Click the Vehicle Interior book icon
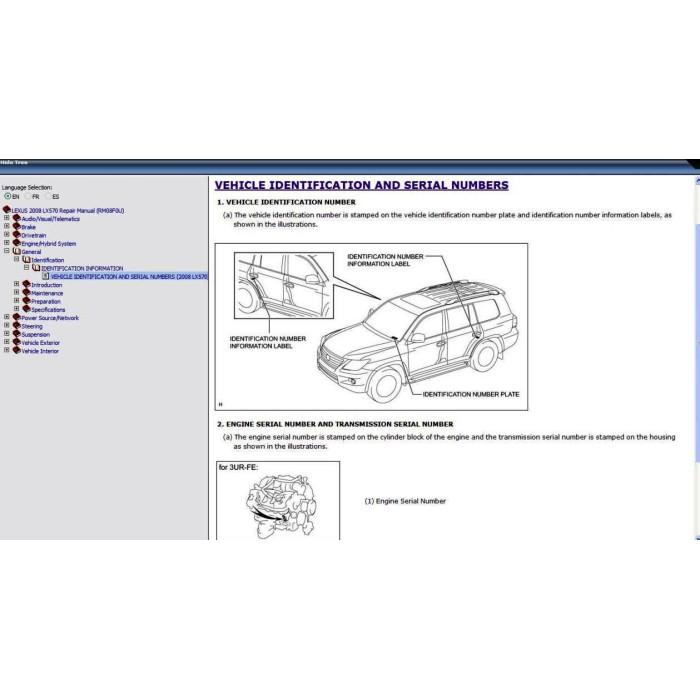Viewport: 700px width, 700px height. coord(17,350)
